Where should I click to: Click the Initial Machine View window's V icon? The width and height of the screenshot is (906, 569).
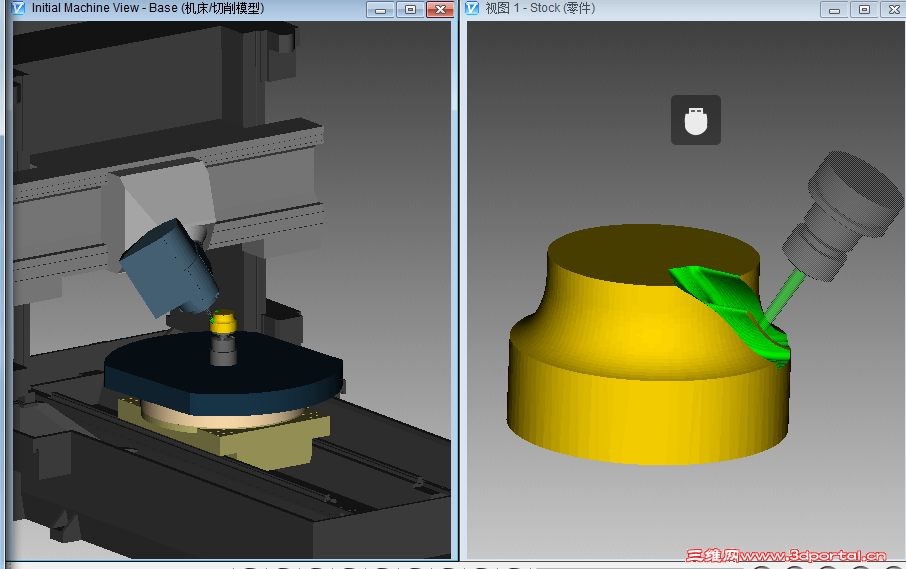click(18, 8)
